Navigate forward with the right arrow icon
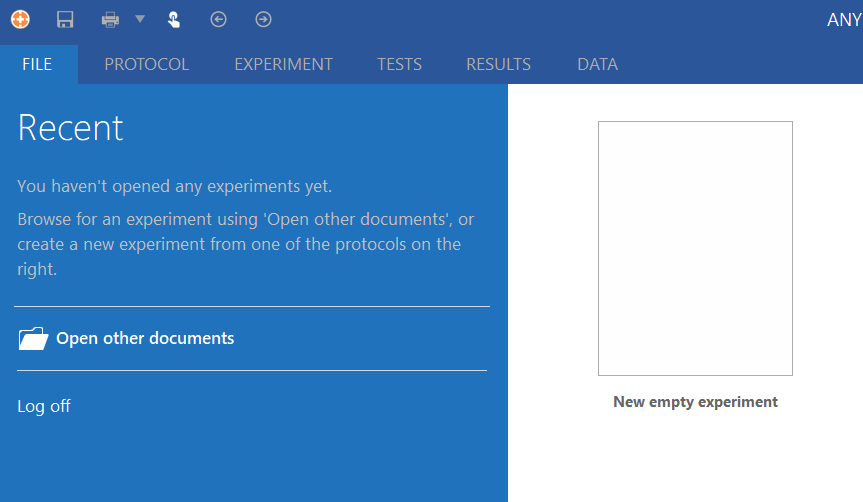Viewport: 863px width, 502px height. [263, 20]
